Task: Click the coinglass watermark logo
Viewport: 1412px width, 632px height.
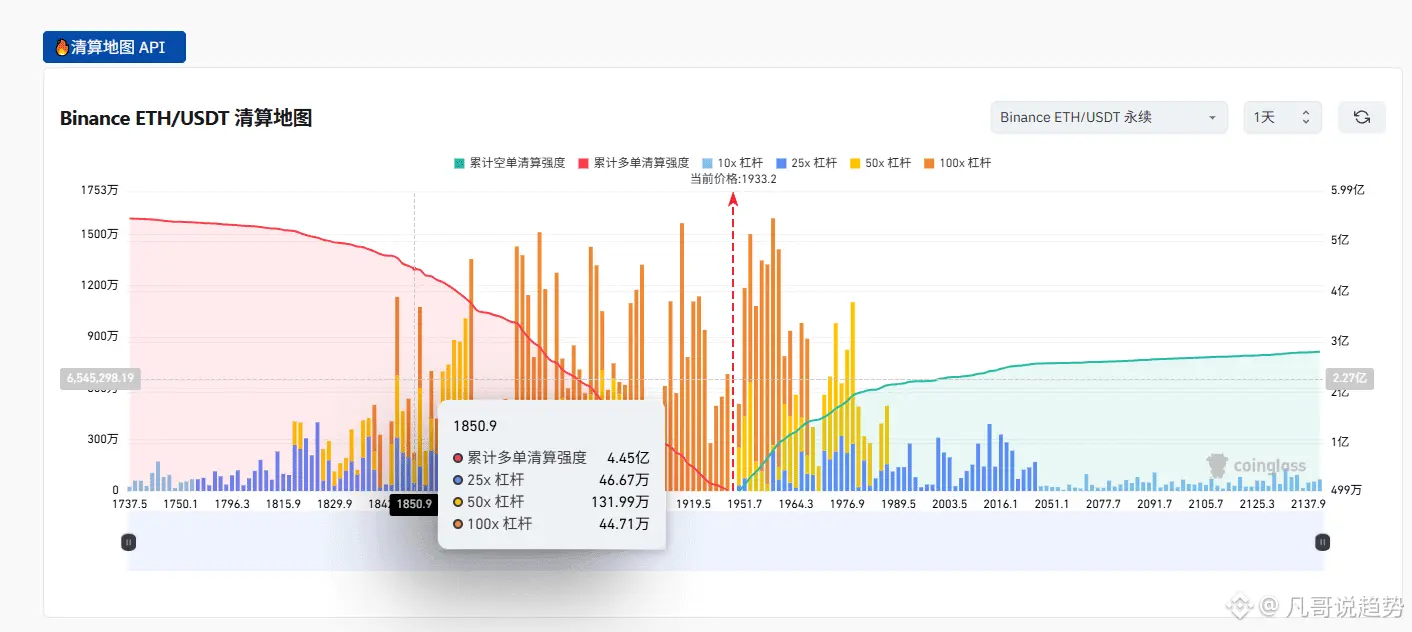Action: [x=1255, y=466]
